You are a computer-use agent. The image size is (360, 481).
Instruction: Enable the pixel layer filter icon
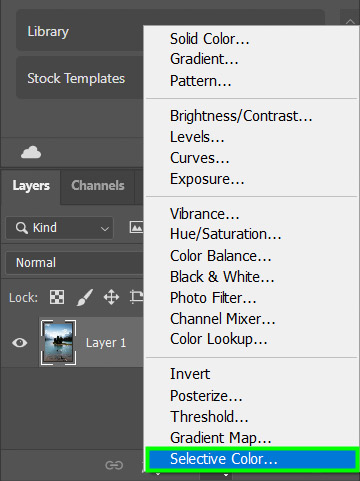136,227
